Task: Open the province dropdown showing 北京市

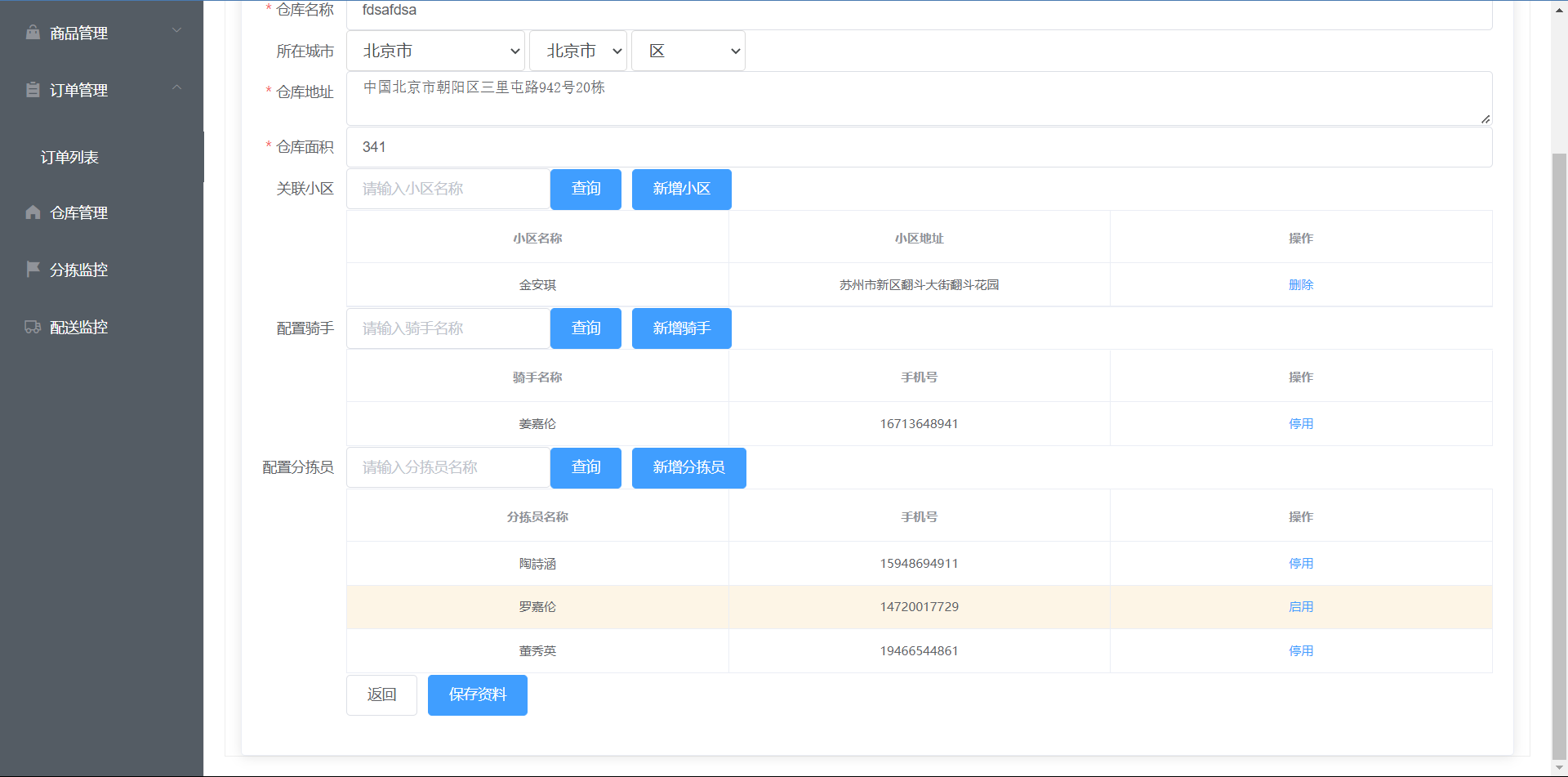Action: [x=435, y=51]
